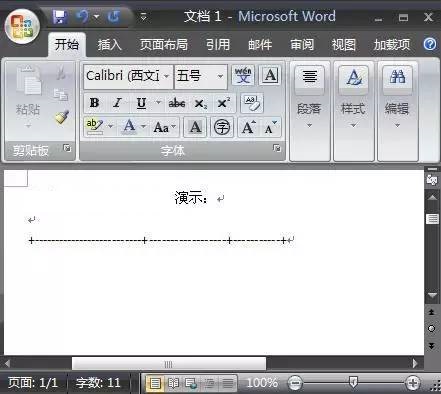The image size is (441, 394).
Task: Apply enclosed character (字 in circle) icon
Action: tap(222, 127)
